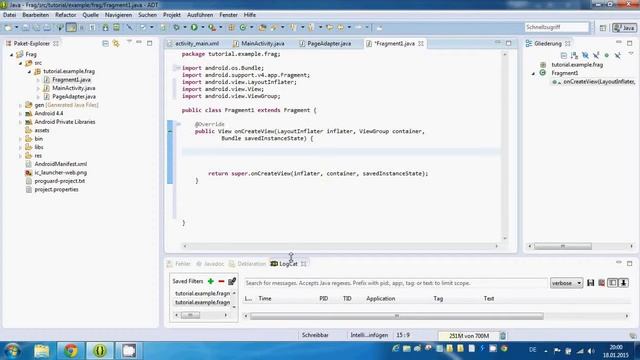Click the Open Type folder toolbar icon

[262, 27]
